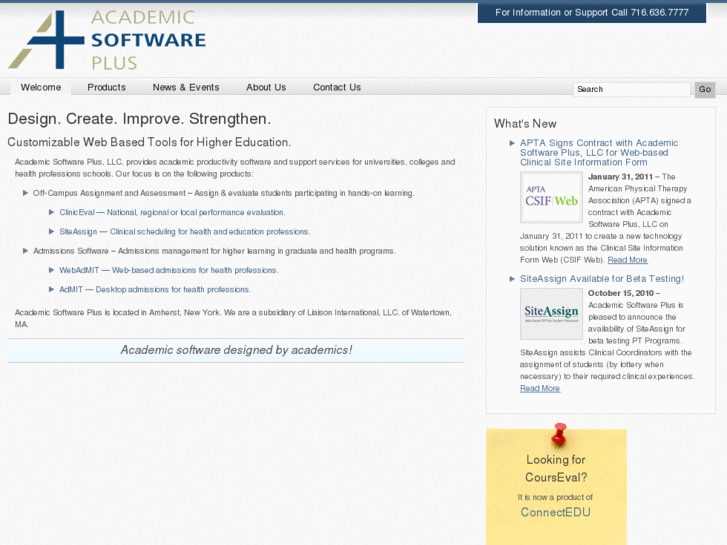727x545 pixels.
Task: Open SiteAssign Available for Beta Testing headline
Action: [602, 279]
